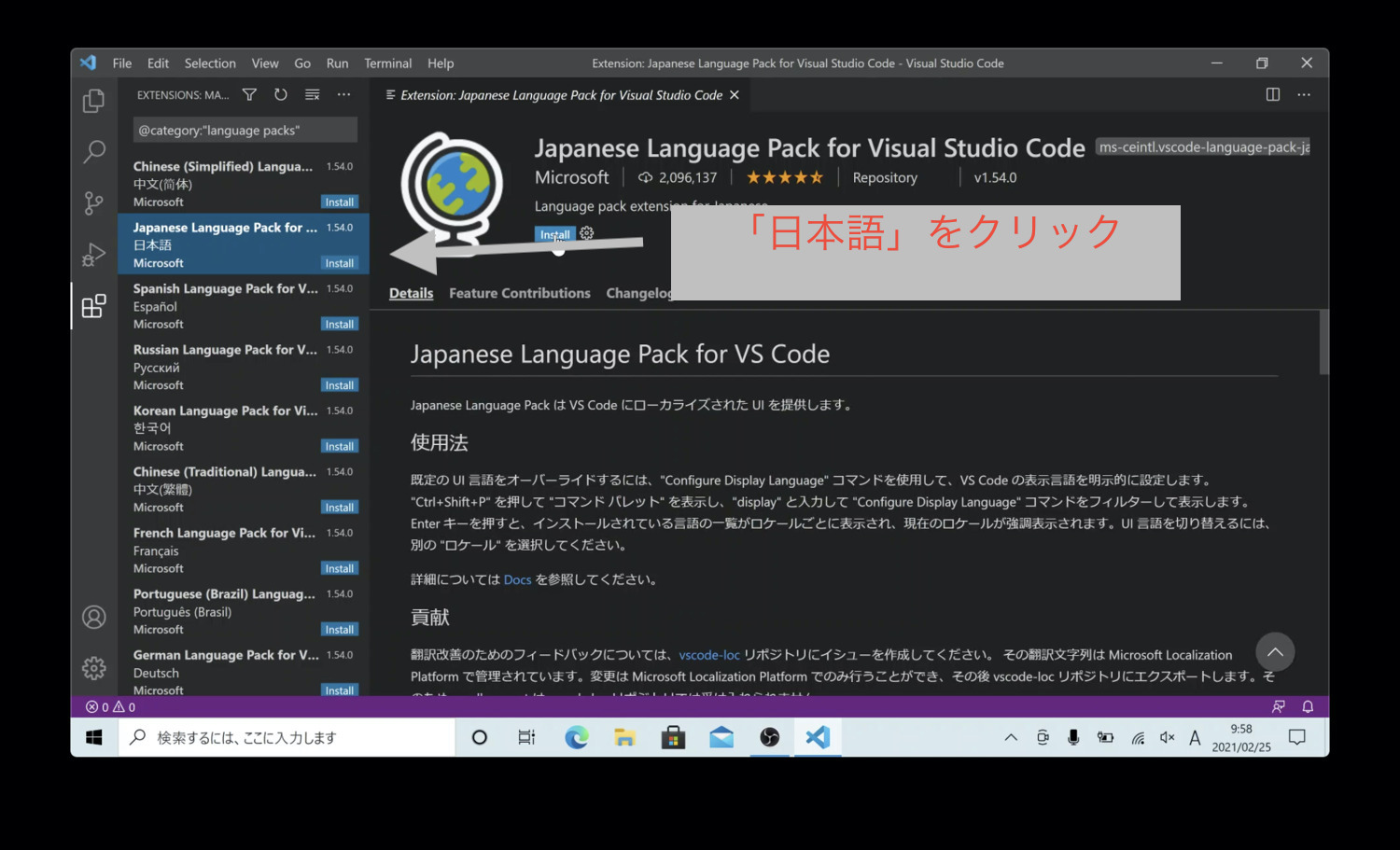Viewport: 1400px width, 850px height.
Task: Click the filter extensions funnel icon
Action: (x=249, y=94)
